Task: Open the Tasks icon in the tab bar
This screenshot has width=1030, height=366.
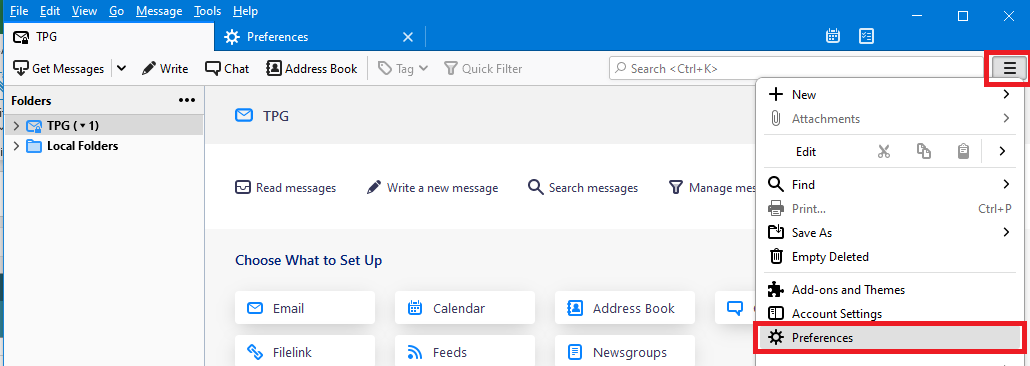Action: pos(866,36)
